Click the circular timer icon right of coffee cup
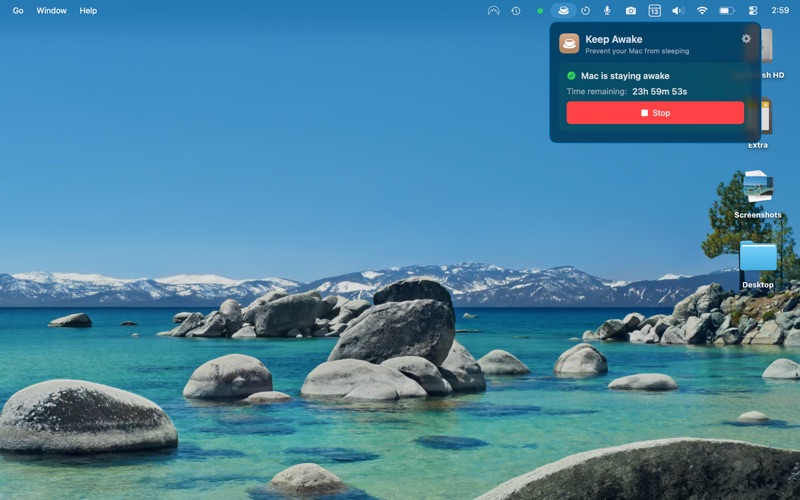 click(x=586, y=11)
